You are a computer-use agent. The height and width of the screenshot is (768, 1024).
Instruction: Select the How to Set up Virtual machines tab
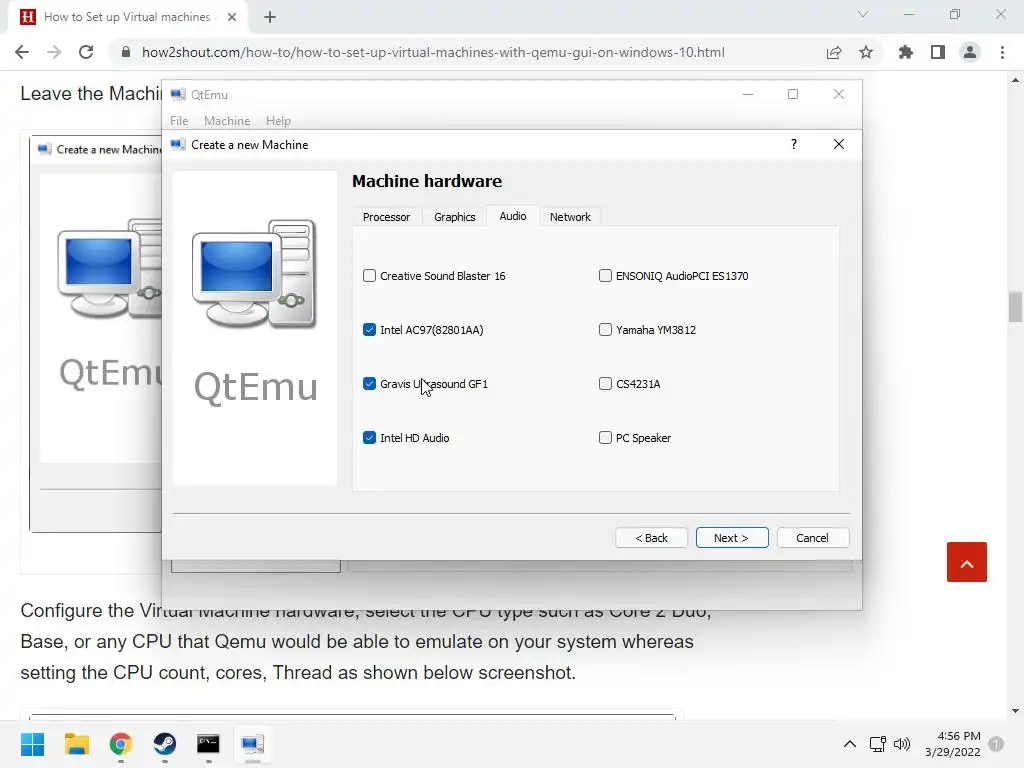click(129, 17)
